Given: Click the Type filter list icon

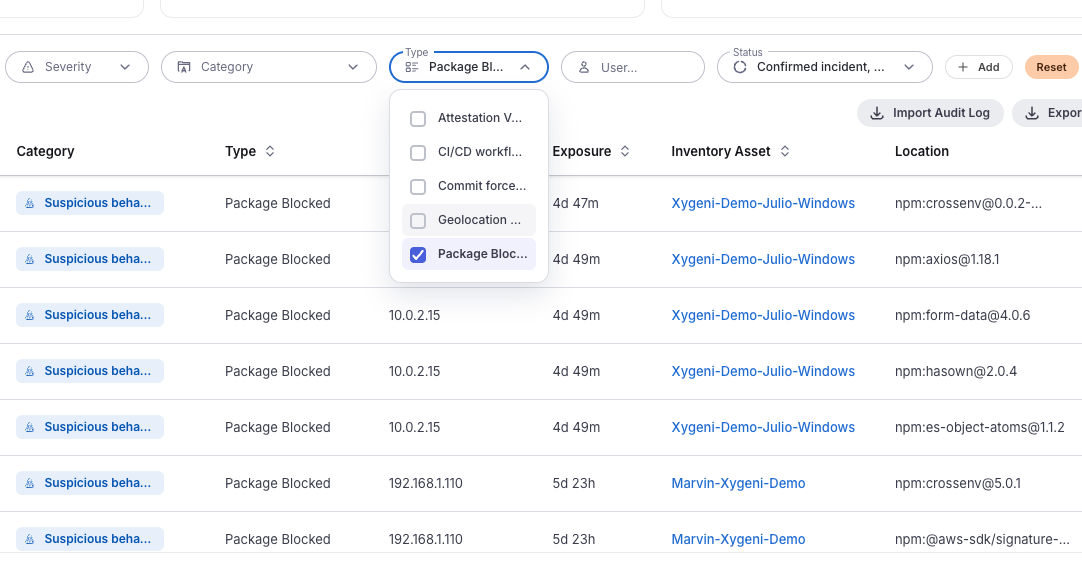Looking at the screenshot, I should click(x=412, y=67).
